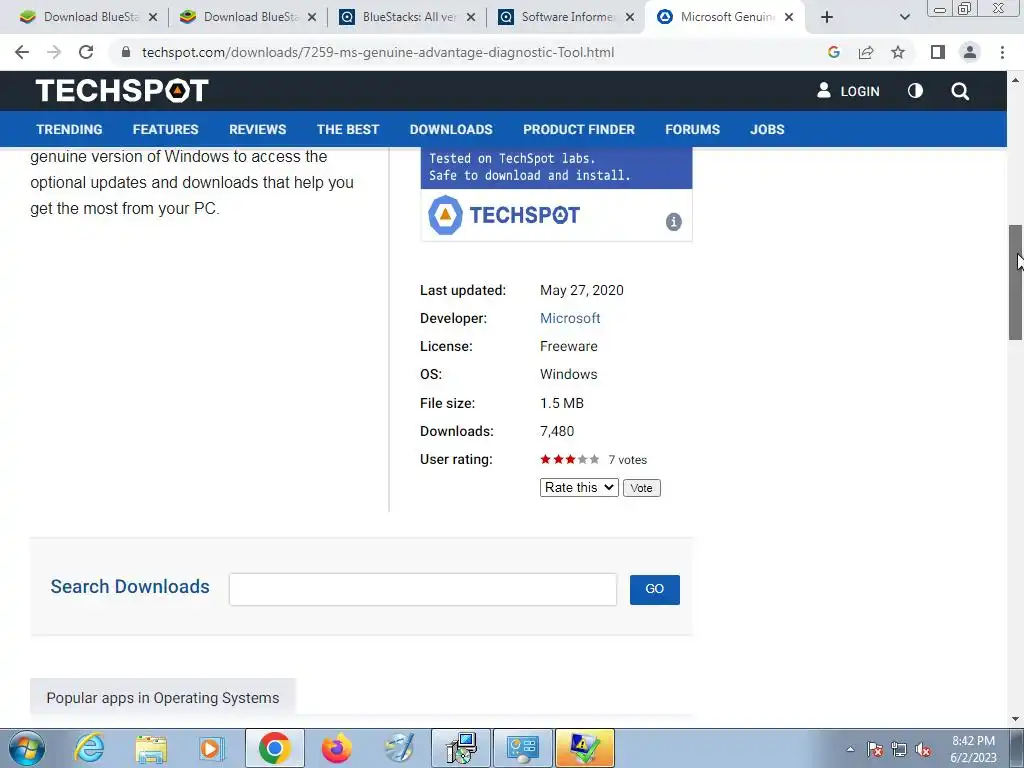Image resolution: width=1024 pixels, height=768 pixels.
Task: Click the TechSpot hexagon badge logo
Action: (x=445, y=215)
